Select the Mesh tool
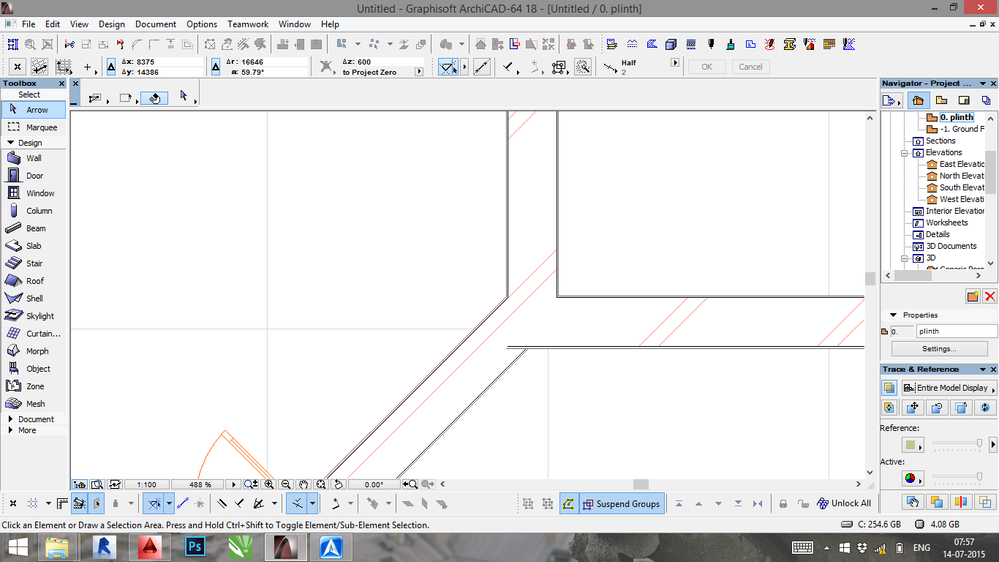This screenshot has width=999, height=562. coord(35,404)
